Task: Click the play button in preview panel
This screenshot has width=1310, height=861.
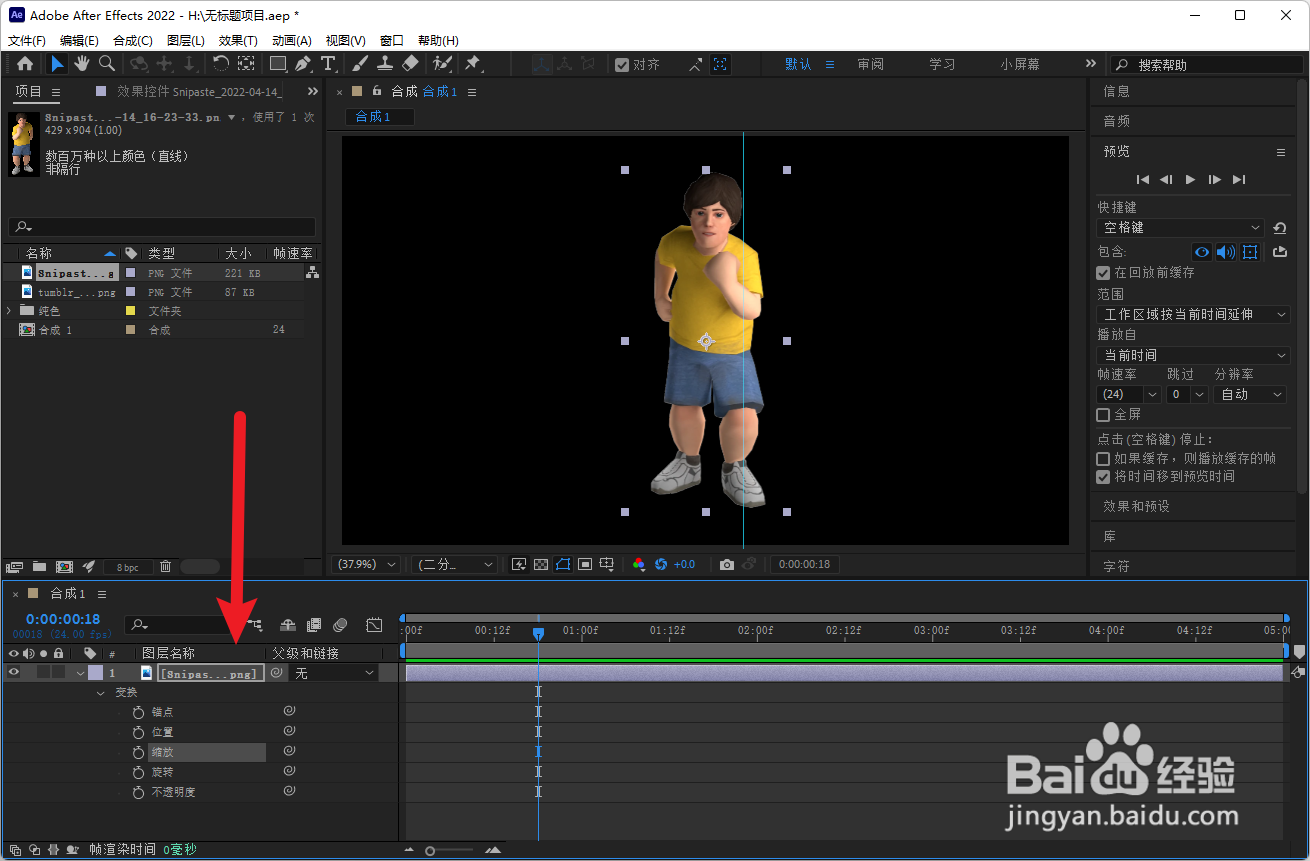Action: point(1190,179)
